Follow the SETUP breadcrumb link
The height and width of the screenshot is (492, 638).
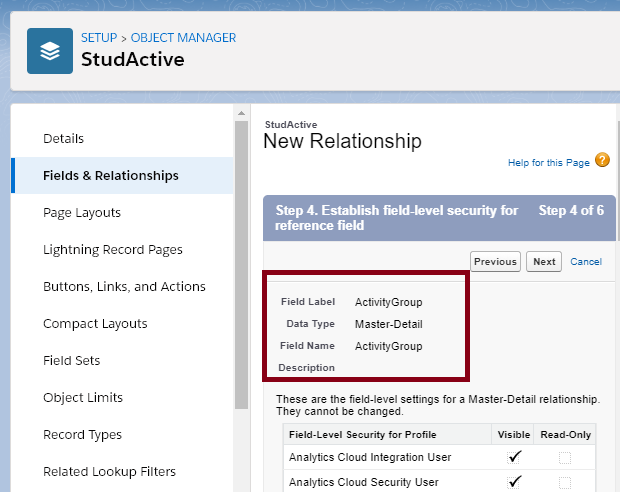pyautogui.click(x=99, y=38)
